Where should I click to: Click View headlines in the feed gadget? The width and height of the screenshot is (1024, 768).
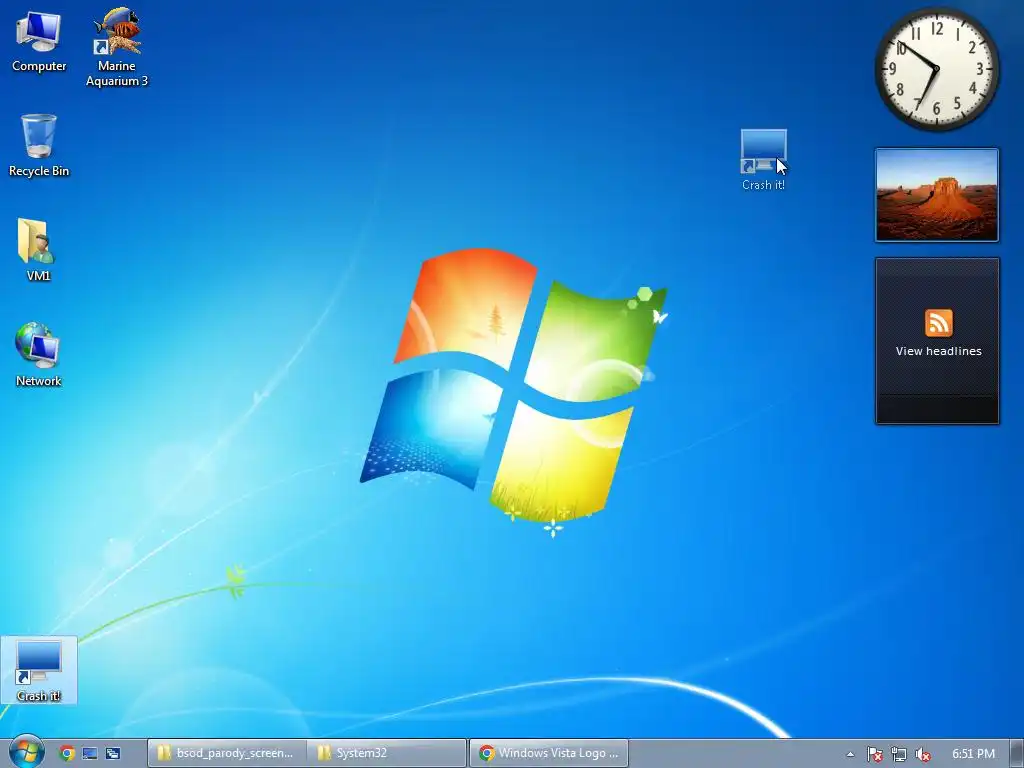[938, 351]
